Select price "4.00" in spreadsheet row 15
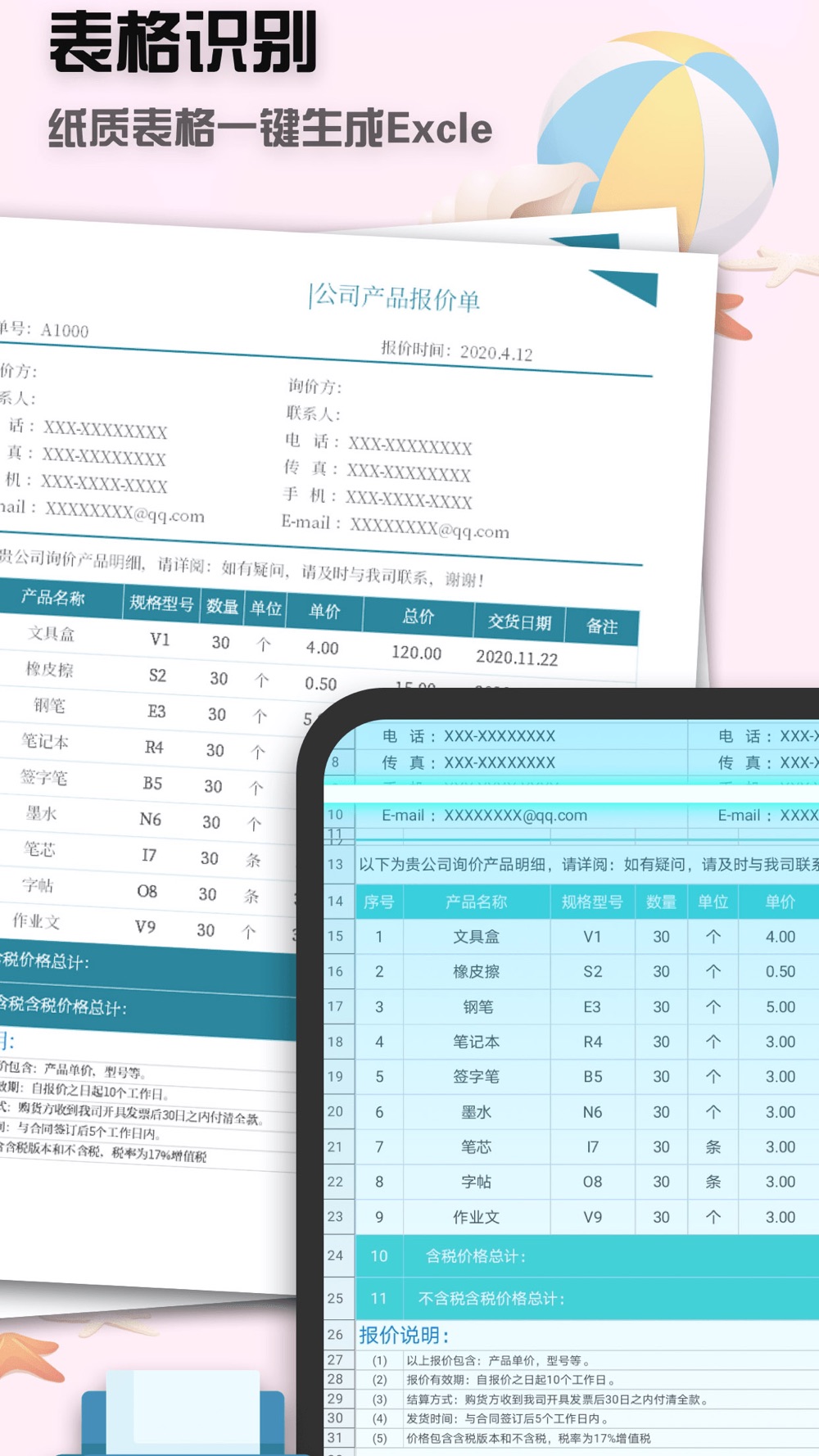The width and height of the screenshot is (819, 1456). pos(781,937)
